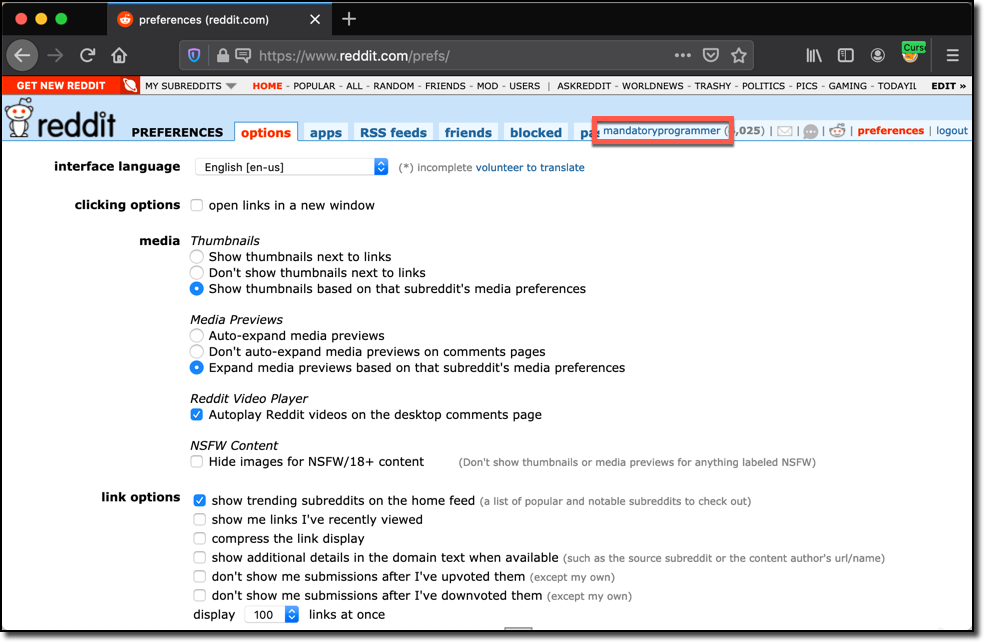
Task: Uncheck show trending subreddits on the home feed
Action: pos(200,500)
